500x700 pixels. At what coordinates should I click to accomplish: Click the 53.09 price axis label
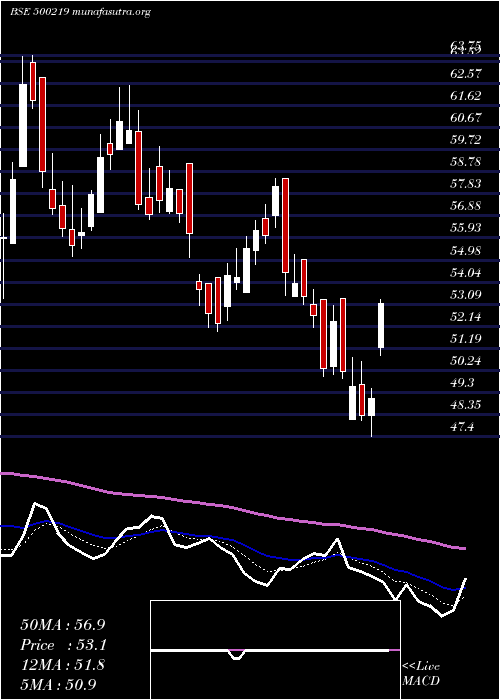tap(466, 294)
